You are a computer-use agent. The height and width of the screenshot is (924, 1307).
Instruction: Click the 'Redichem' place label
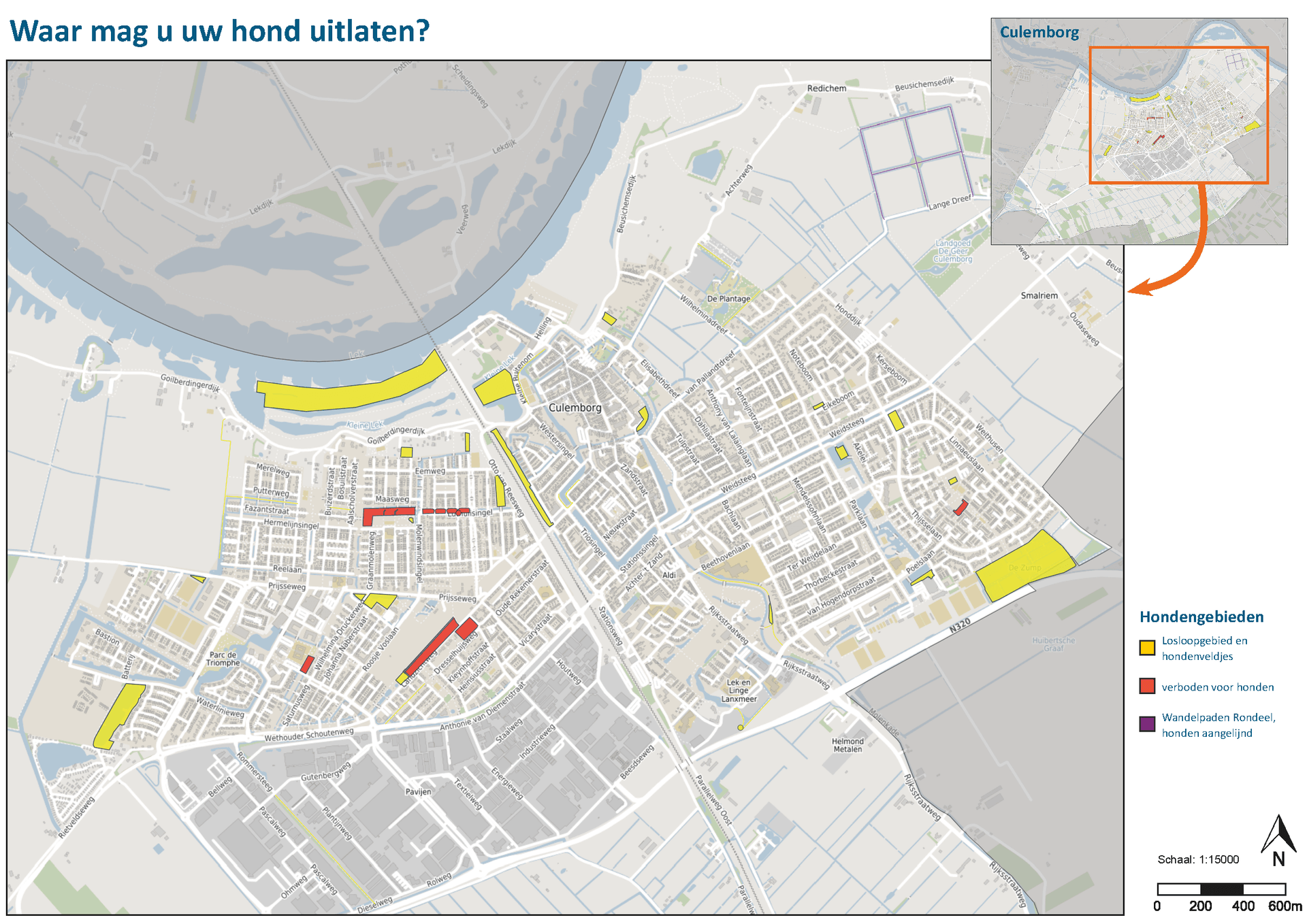point(826,88)
